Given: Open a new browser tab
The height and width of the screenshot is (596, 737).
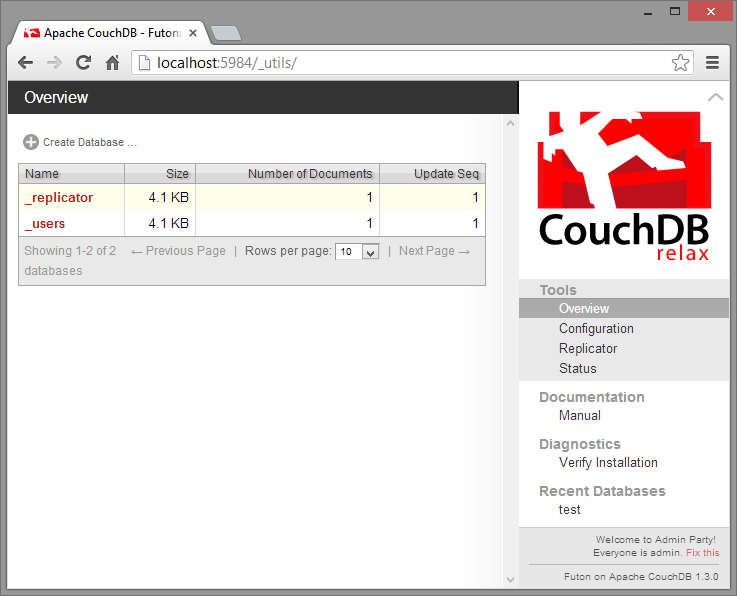Looking at the screenshot, I should click(227, 33).
